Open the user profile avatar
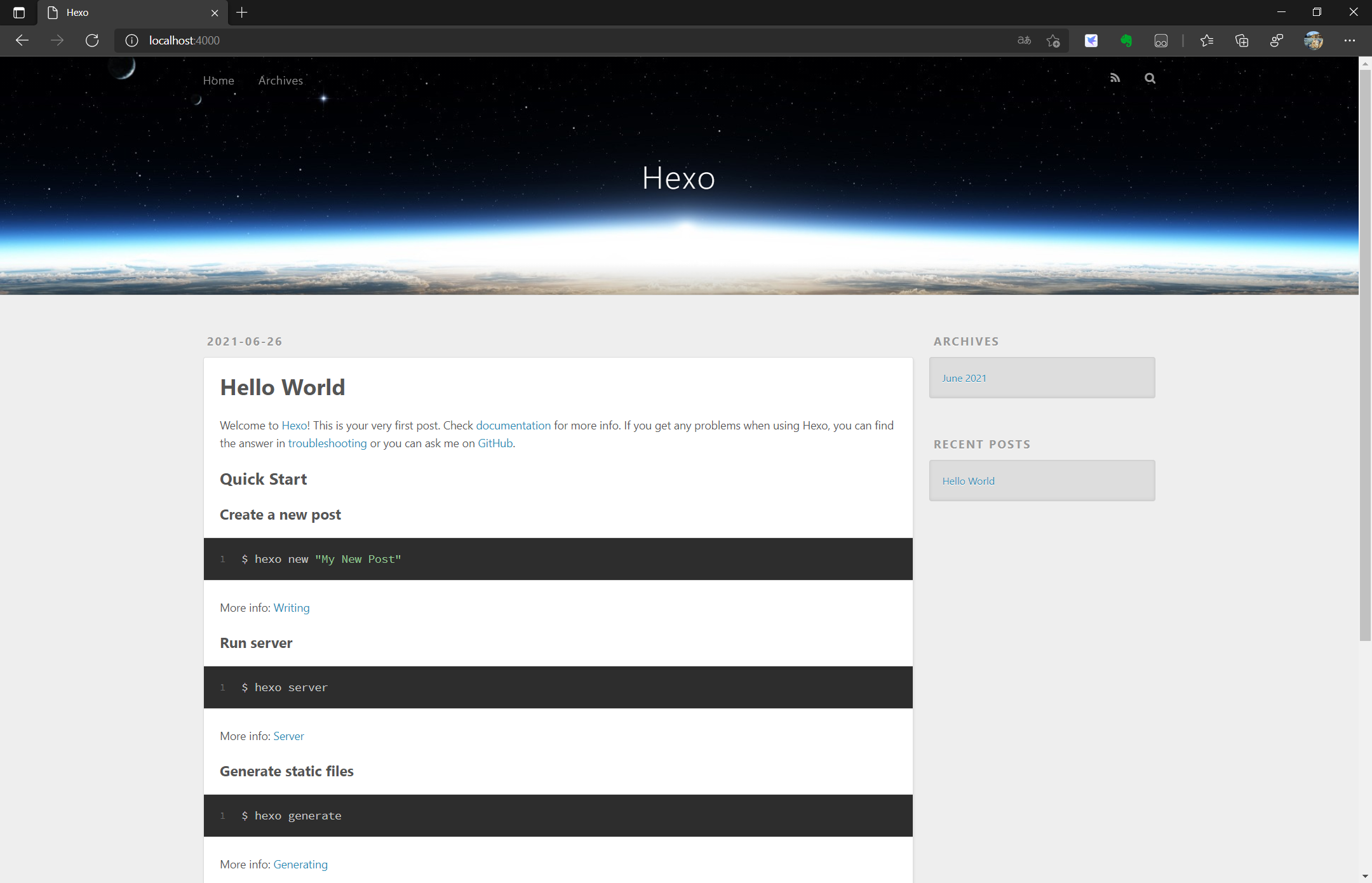Viewport: 1372px width, 883px height. click(1314, 41)
